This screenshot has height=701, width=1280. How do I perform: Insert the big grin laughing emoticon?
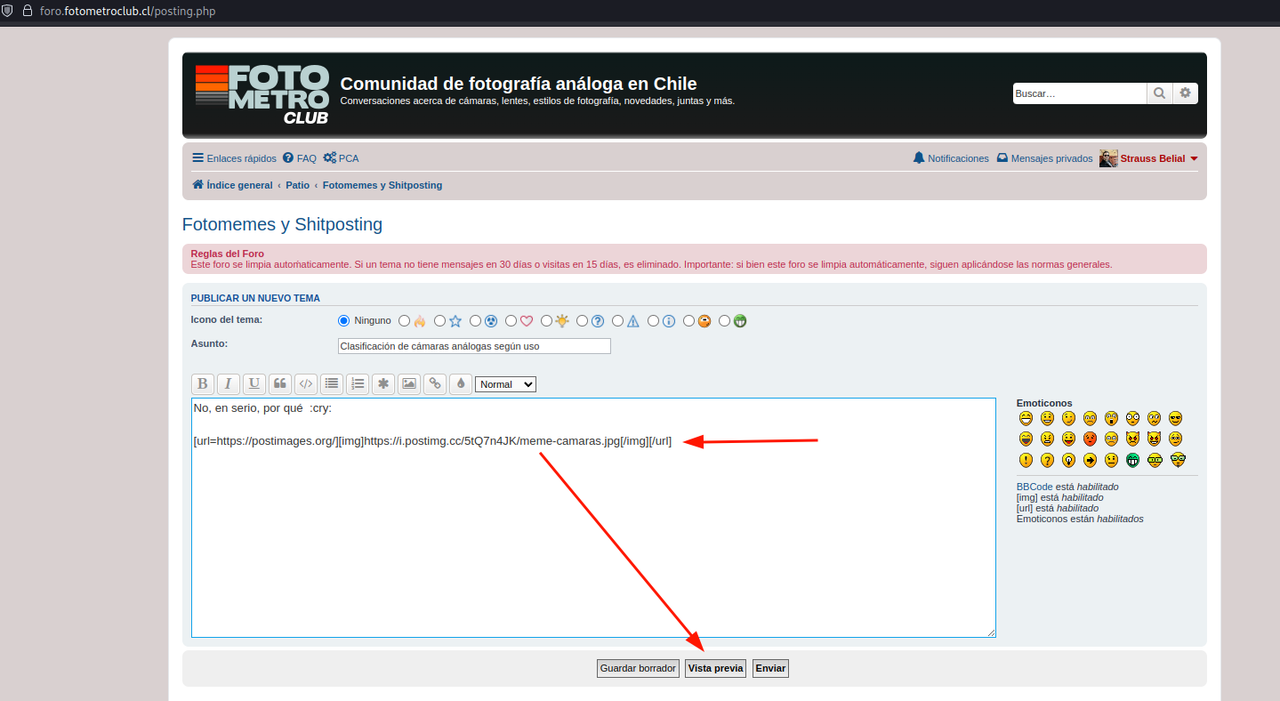coord(1026,418)
